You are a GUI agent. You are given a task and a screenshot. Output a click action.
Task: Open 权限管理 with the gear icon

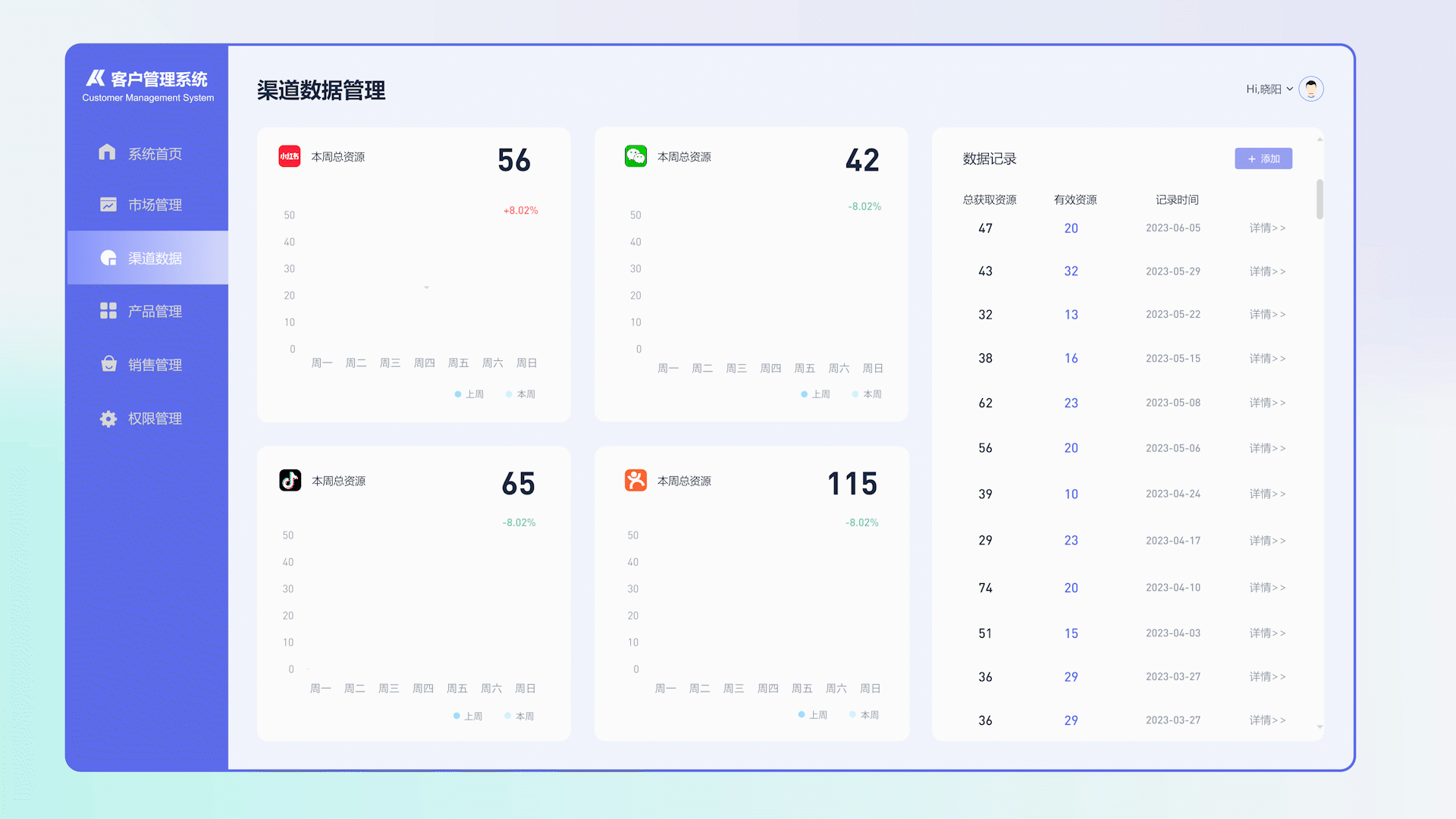tap(107, 418)
